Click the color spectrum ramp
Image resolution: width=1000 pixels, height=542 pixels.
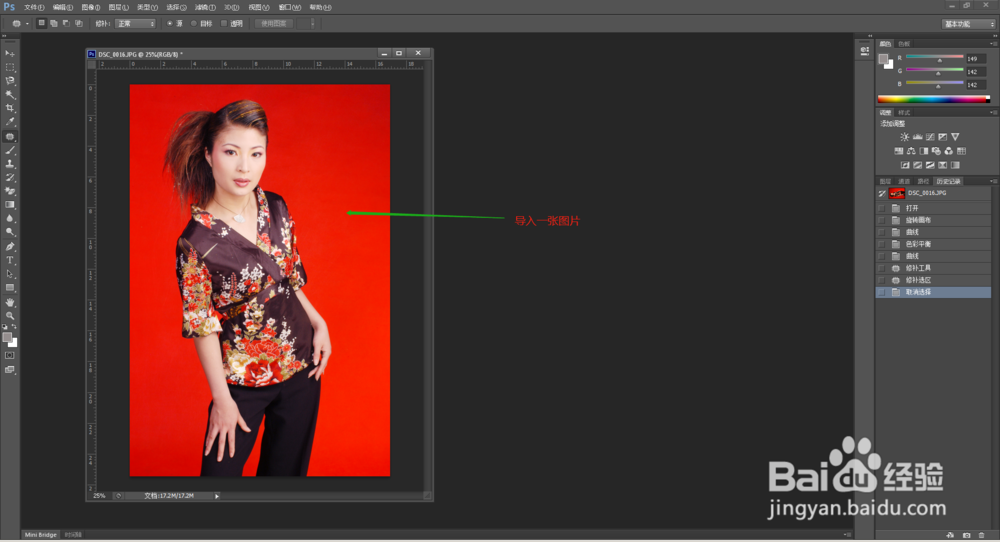point(934,99)
